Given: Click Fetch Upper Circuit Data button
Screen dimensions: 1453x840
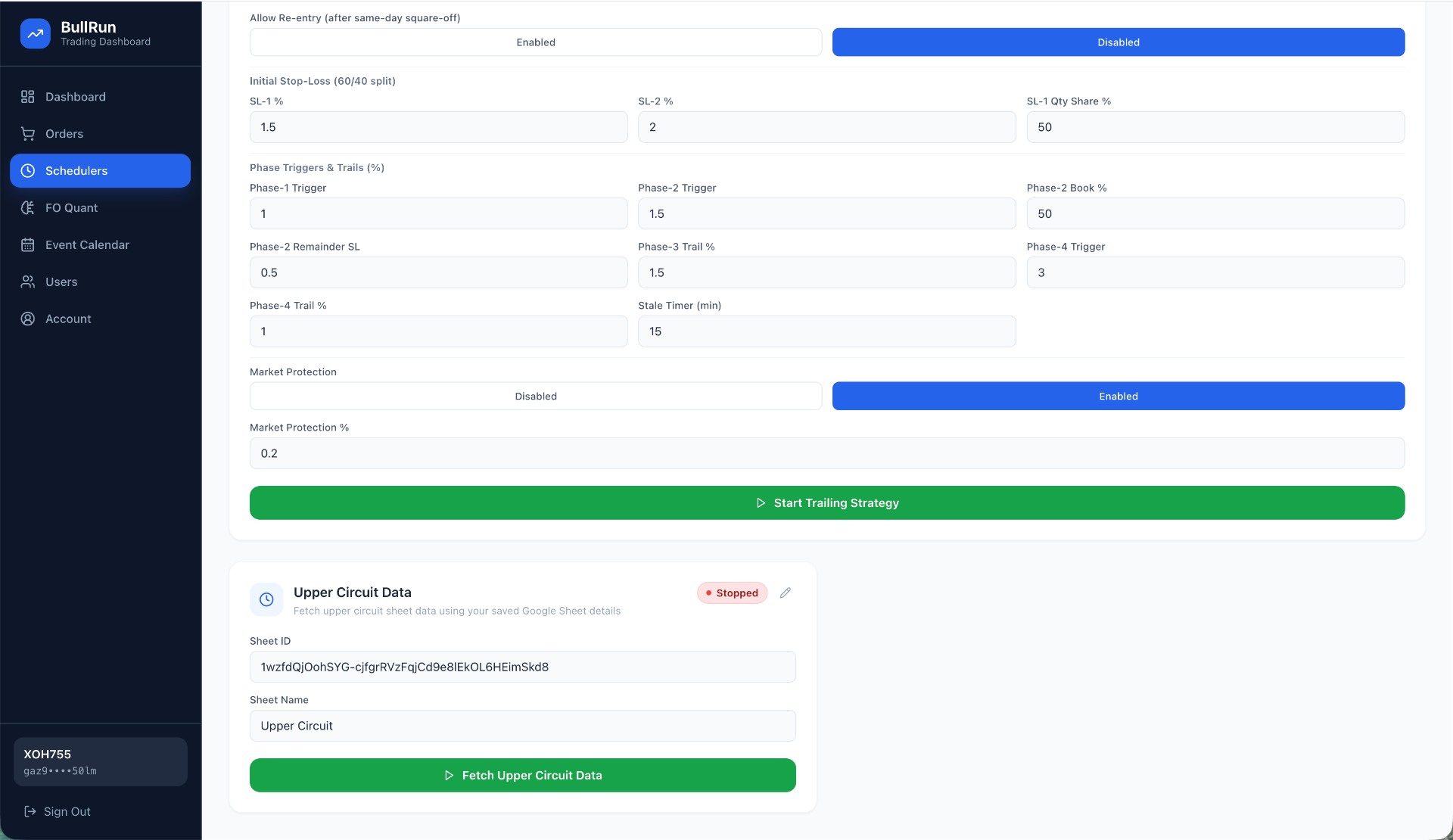Looking at the screenshot, I should (523, 776).
